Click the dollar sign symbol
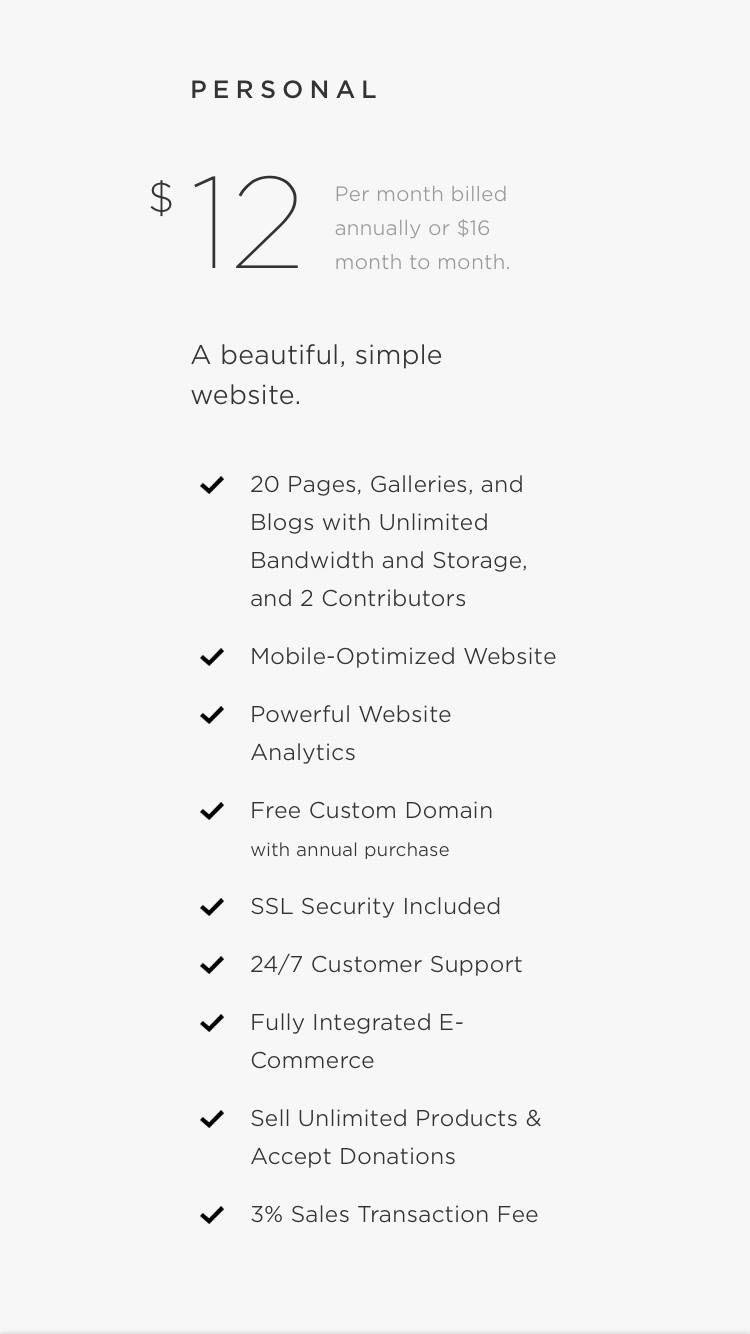 pos(161,198)
